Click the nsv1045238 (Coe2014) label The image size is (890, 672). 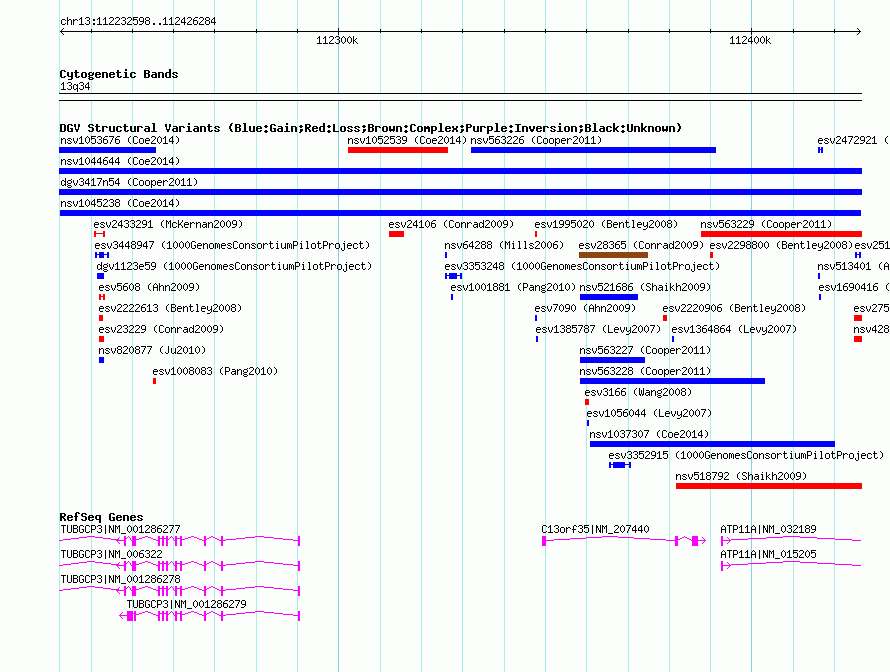coord(120,203)
